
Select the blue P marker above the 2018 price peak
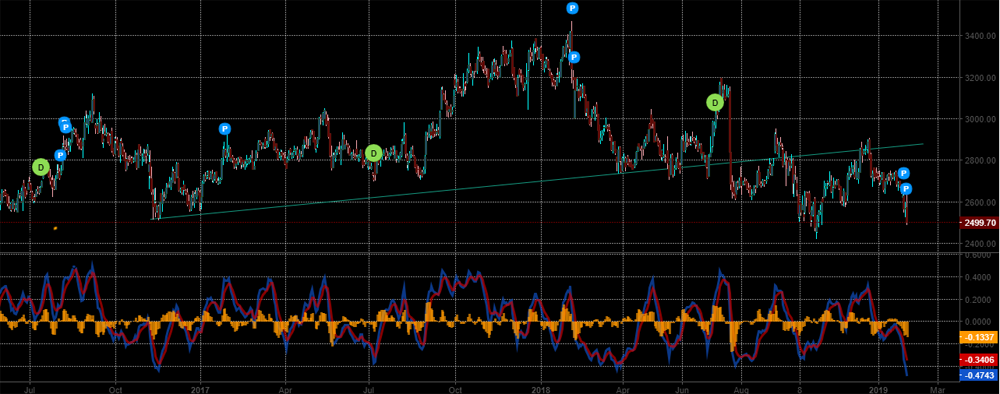(x=573, y=8)
